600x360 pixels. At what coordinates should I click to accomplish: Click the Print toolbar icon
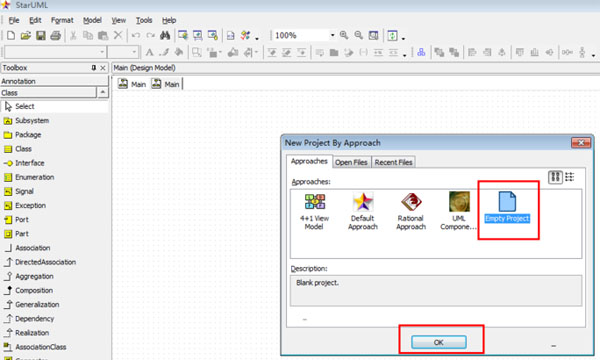[x=55, y=36]
